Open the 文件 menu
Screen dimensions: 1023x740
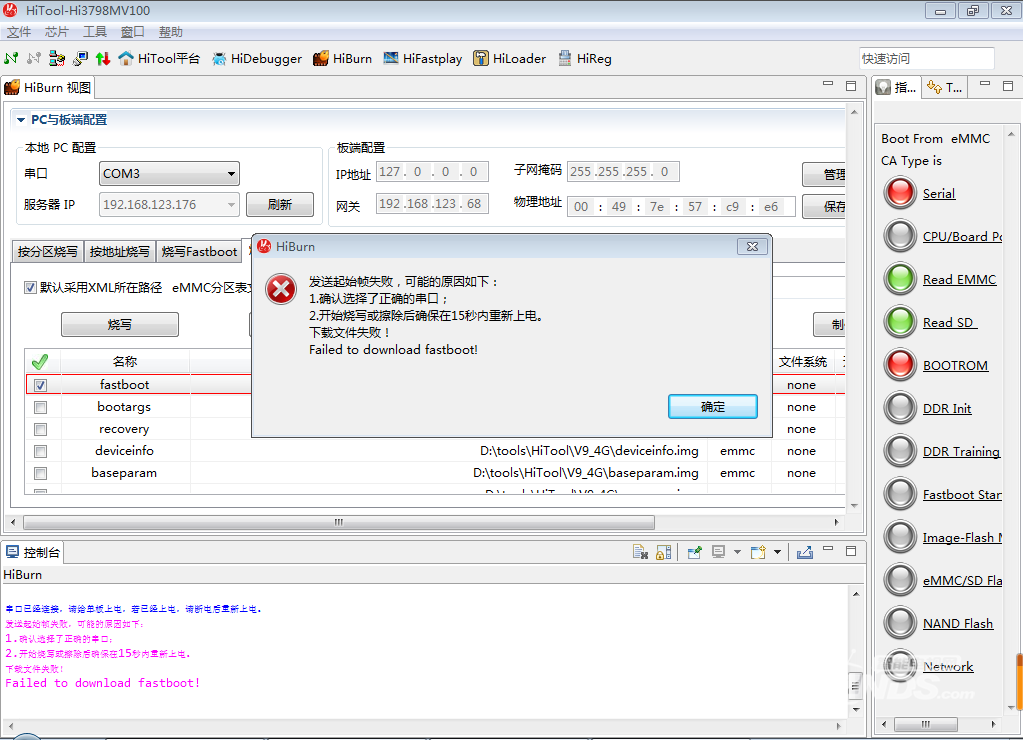pyautogui.click(x=19, y=32)
